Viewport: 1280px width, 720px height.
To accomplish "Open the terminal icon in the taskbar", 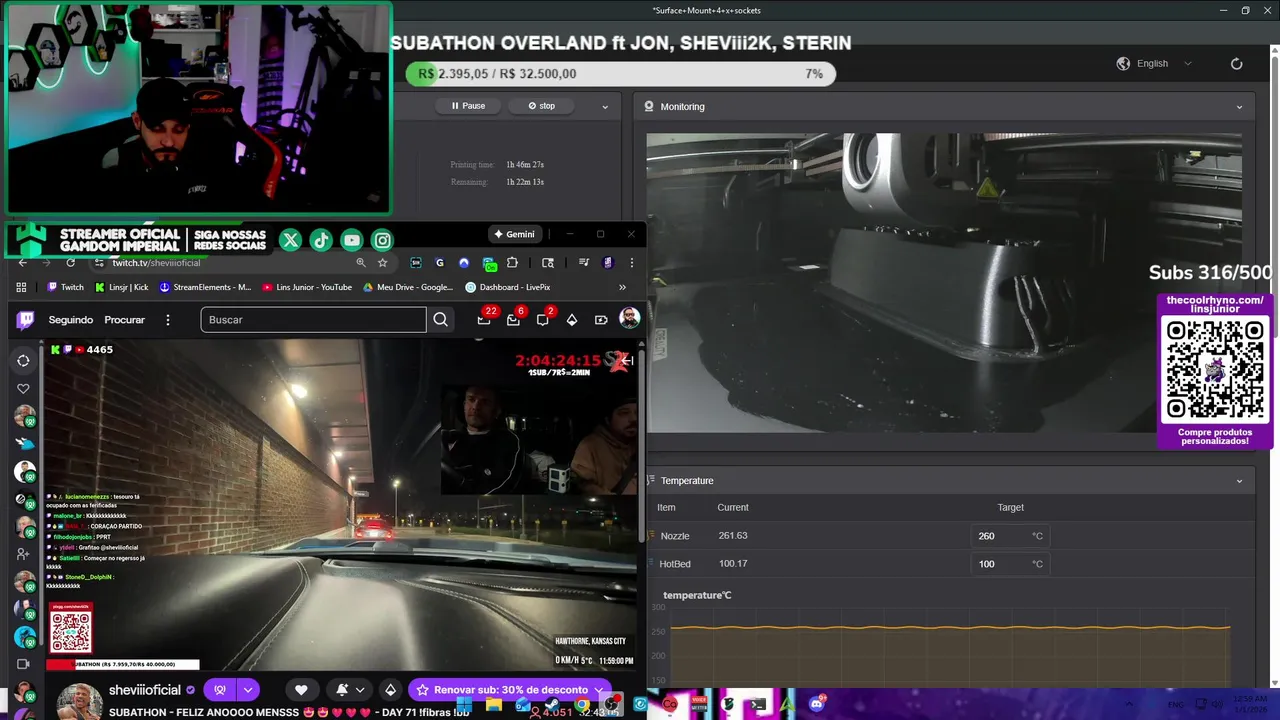I will coord(758,704).
